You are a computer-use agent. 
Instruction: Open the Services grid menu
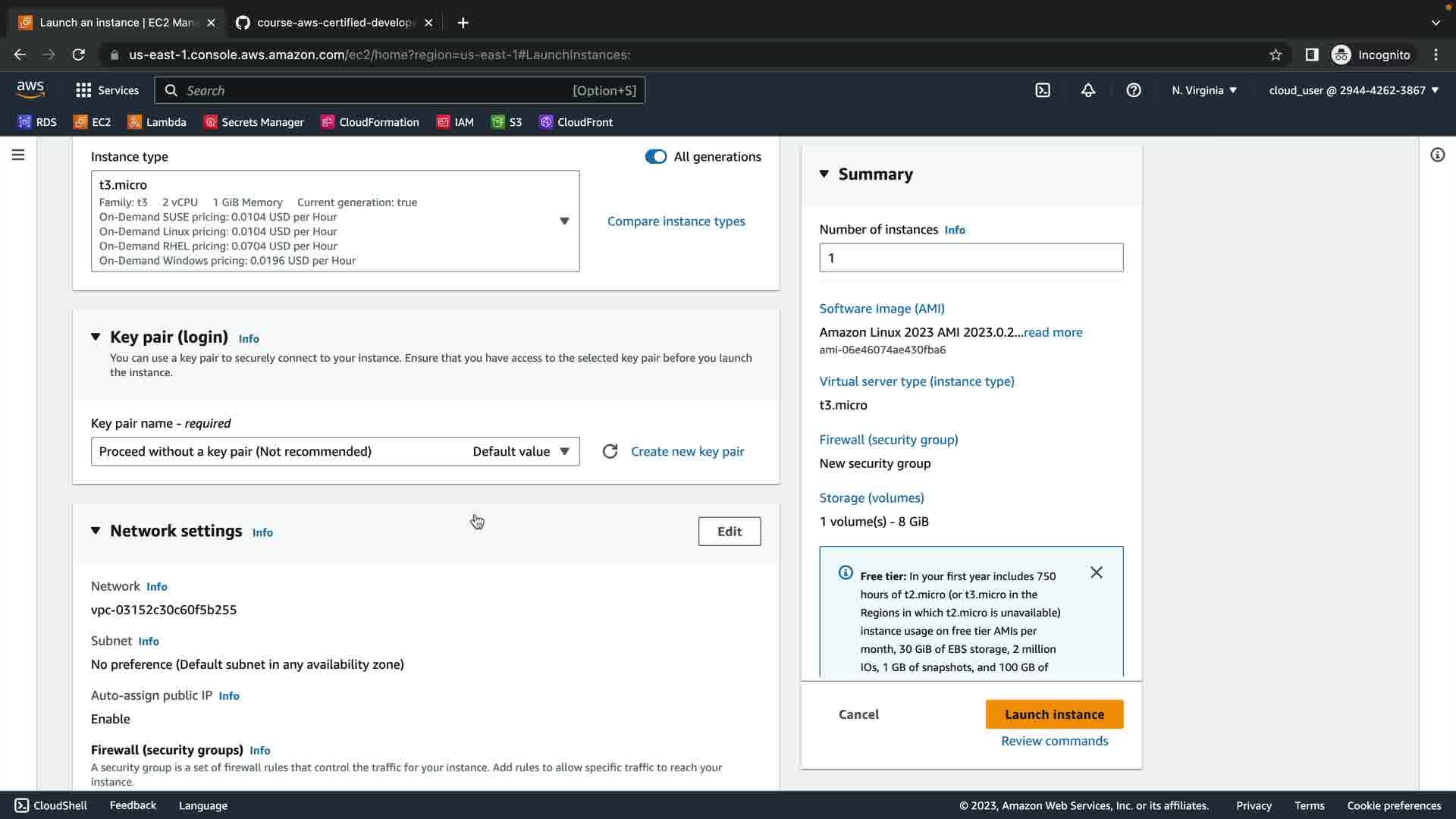(x=107, y=90)
